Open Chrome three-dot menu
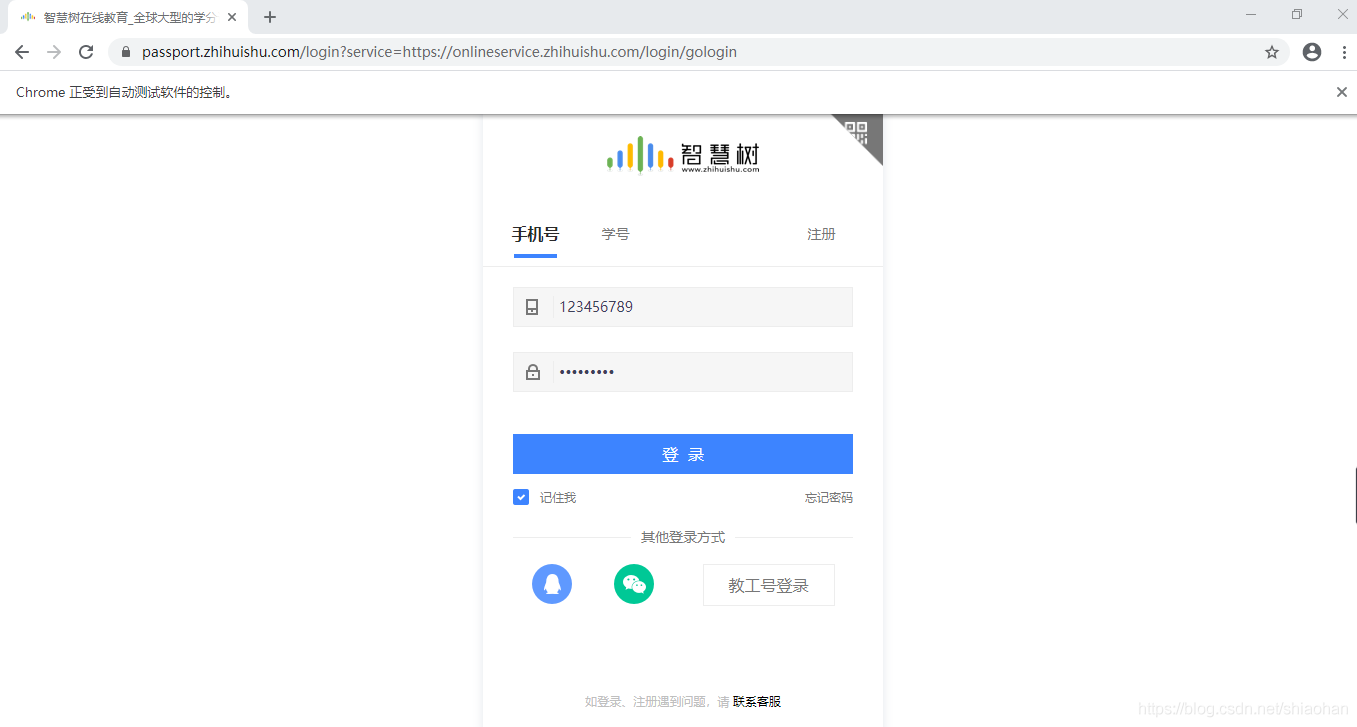Viewport: 1357px width, 727px height. [1342, 52]
